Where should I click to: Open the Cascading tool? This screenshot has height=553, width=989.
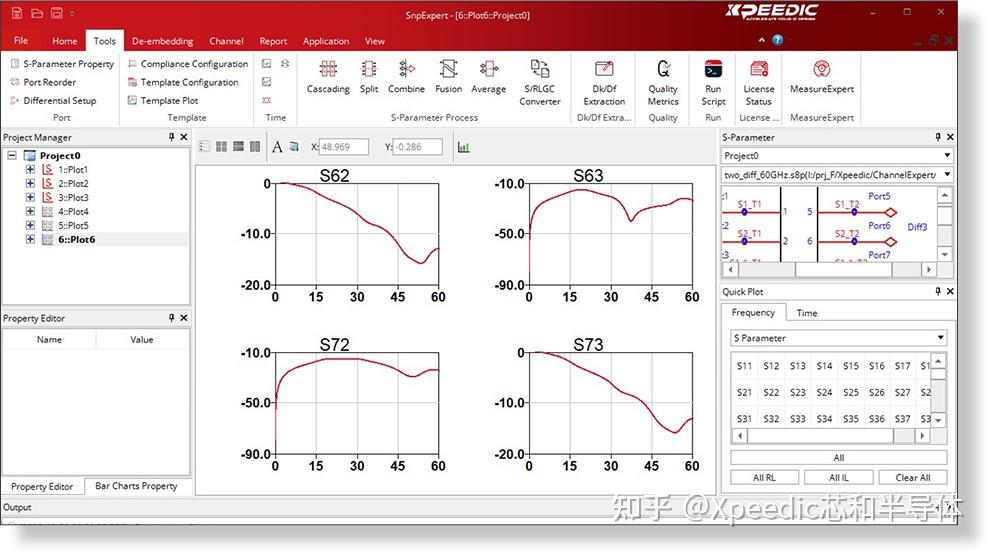pyautogui.click(x=328, y=77)
